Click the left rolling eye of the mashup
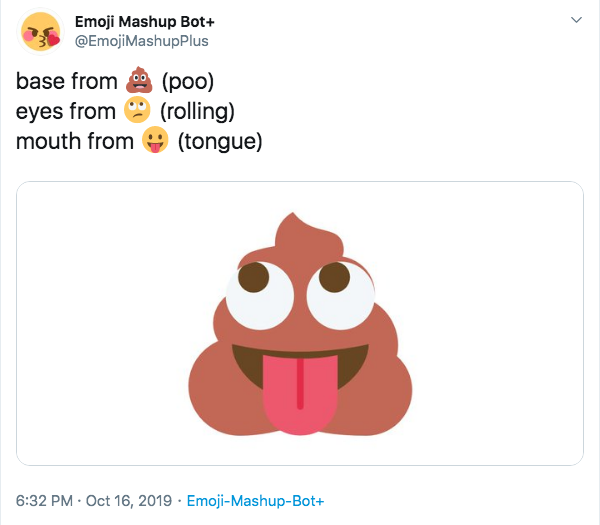This screenshot has width=600, height=525. [260, 295]
